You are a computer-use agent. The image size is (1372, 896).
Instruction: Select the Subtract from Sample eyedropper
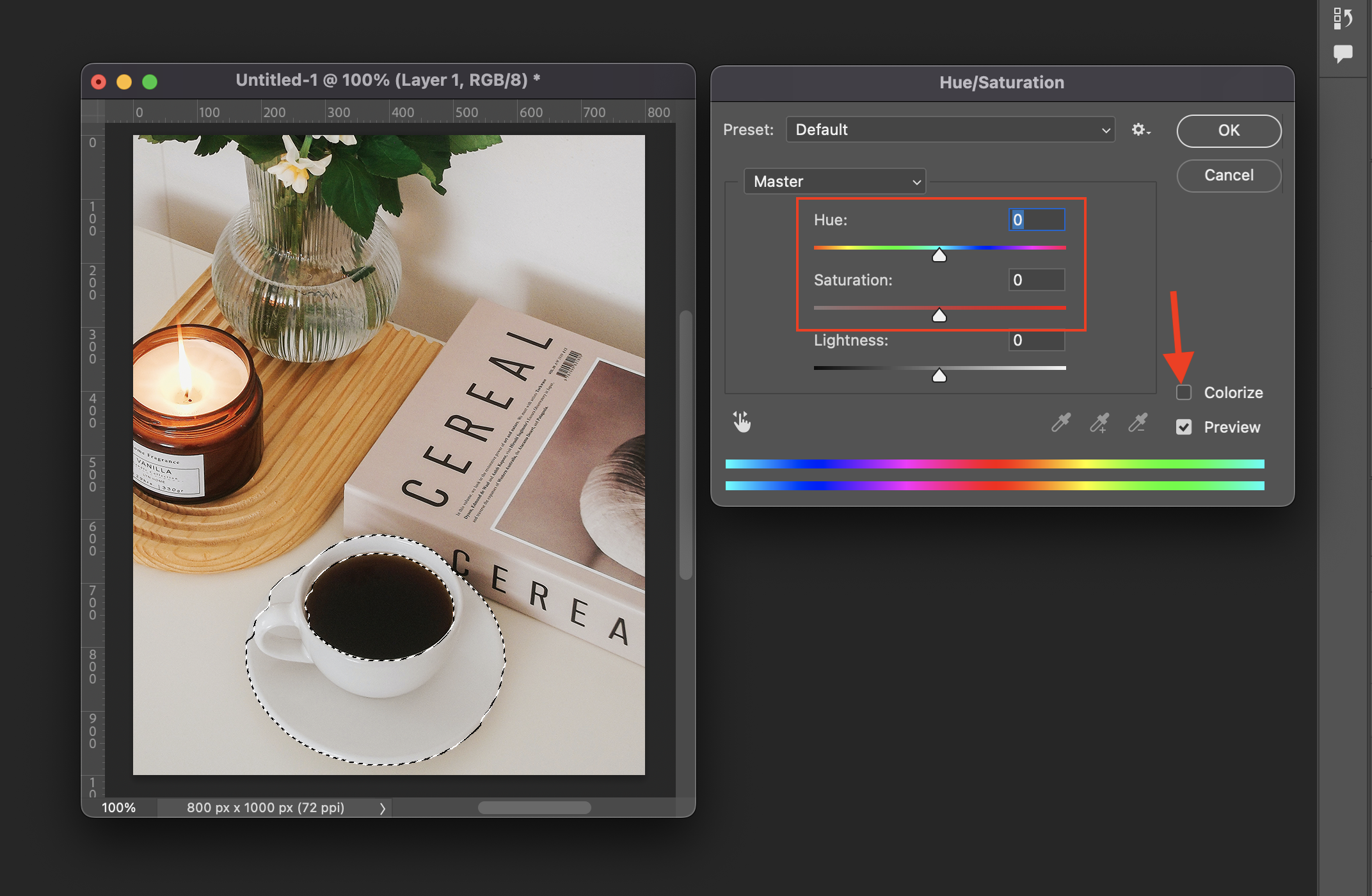tap(1138, 422)
